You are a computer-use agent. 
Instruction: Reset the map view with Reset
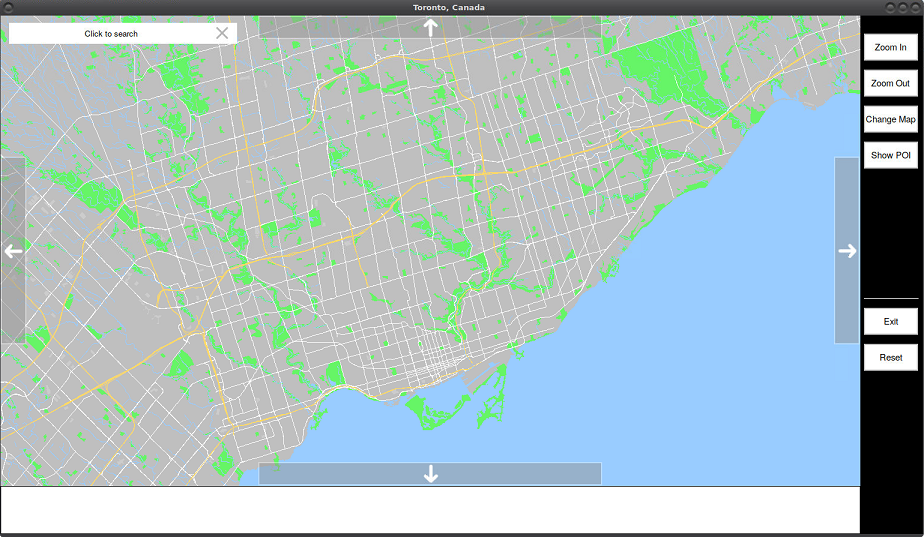(x=890, y=357)
